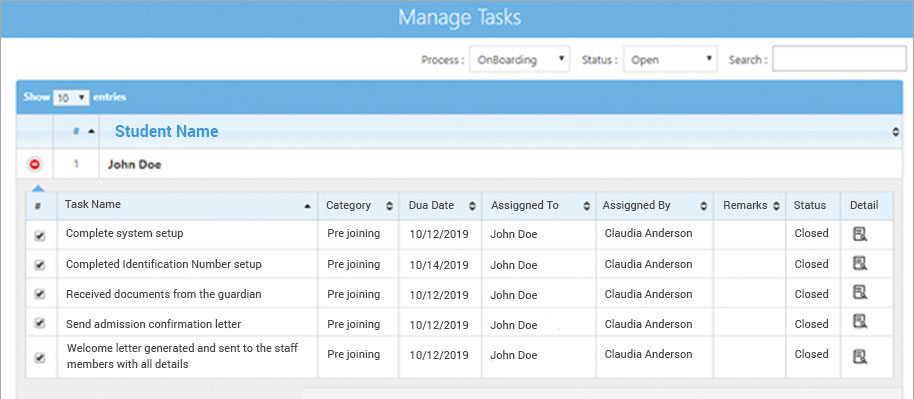Open detail icon for Received documents from the guardian
Screen dimensions: 914x399
[x=860, y=292]
